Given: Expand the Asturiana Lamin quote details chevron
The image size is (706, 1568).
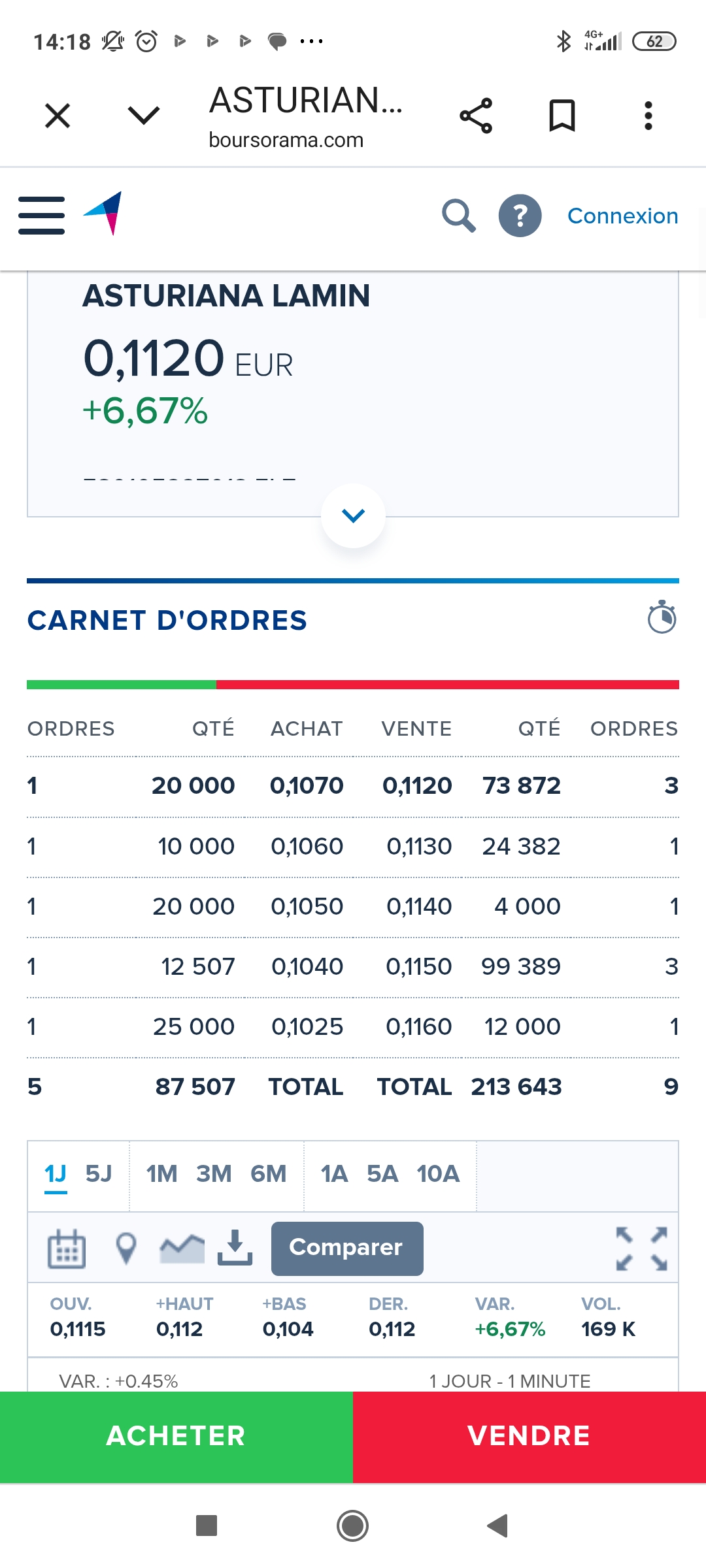Looking at the screenshot, I should point(353,515).
